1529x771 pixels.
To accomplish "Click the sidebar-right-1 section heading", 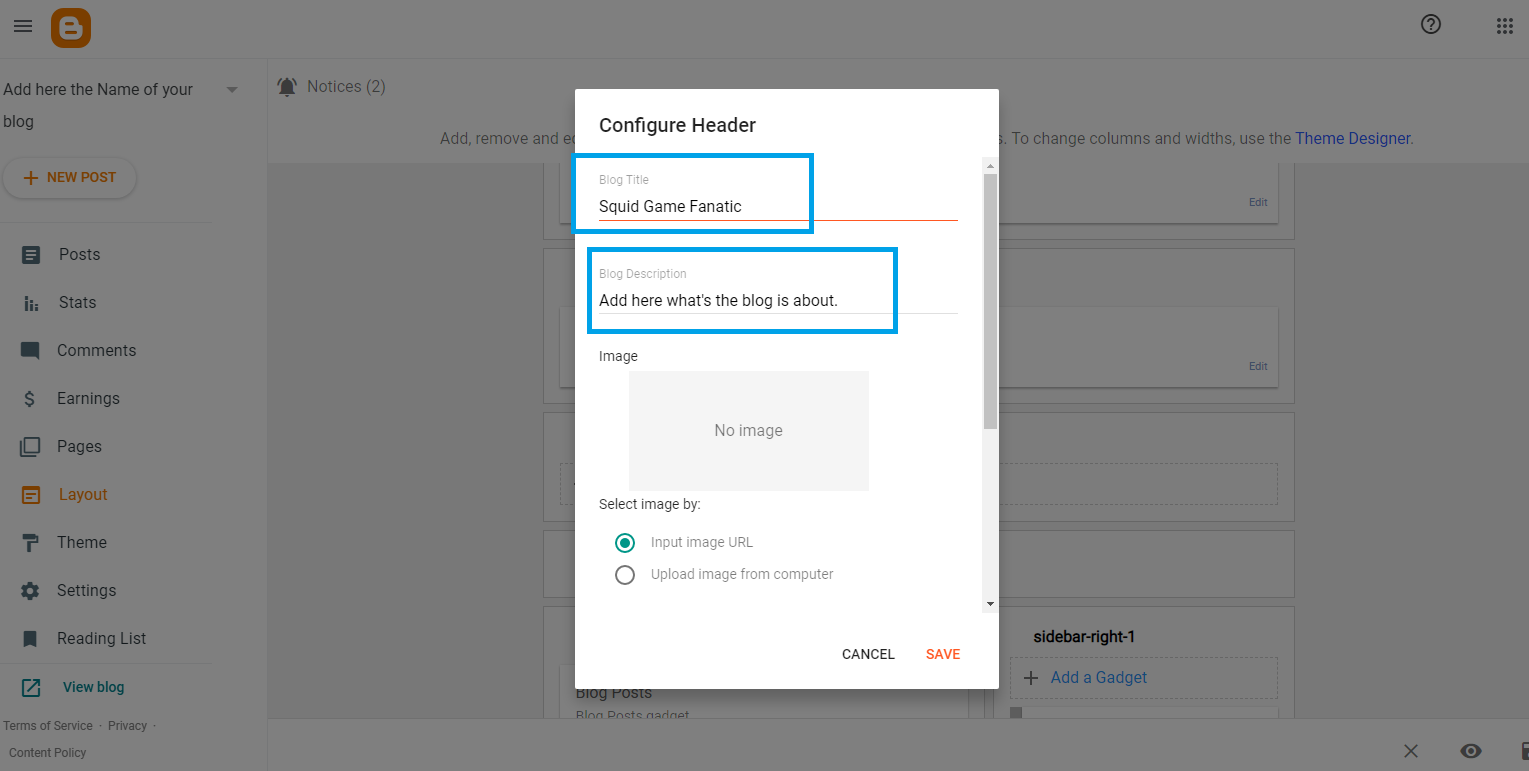I will 1084,637.
